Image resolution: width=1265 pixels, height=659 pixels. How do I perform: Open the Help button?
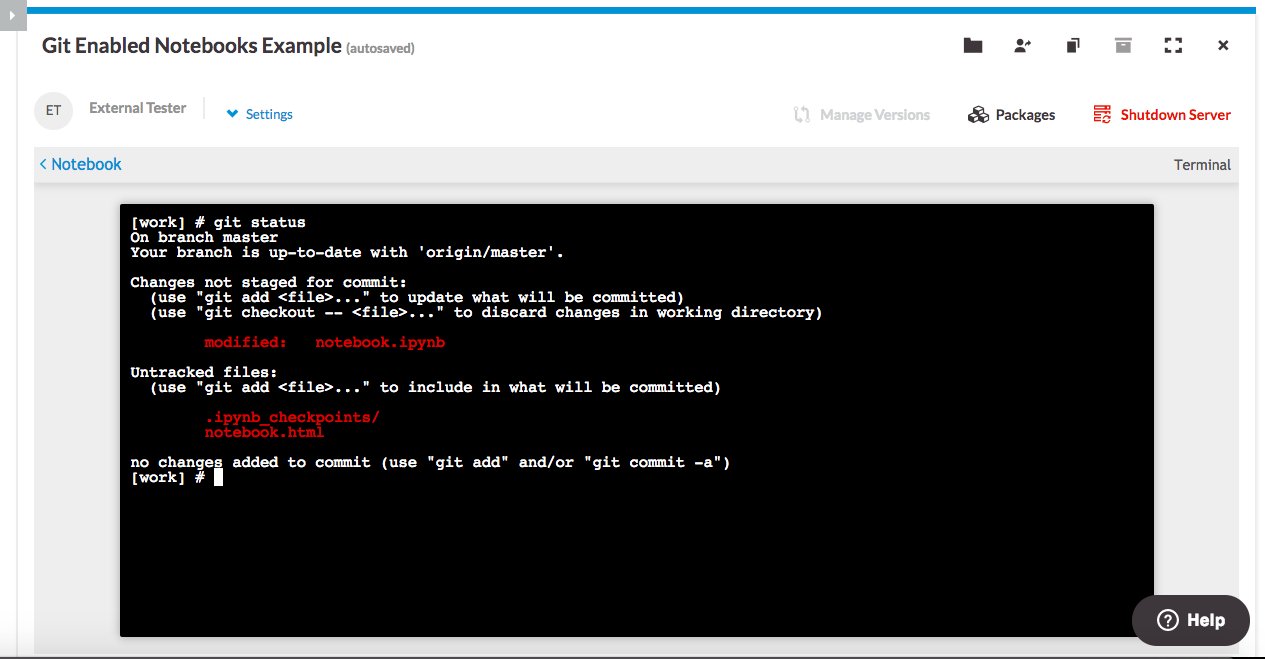coord(1190,620)
